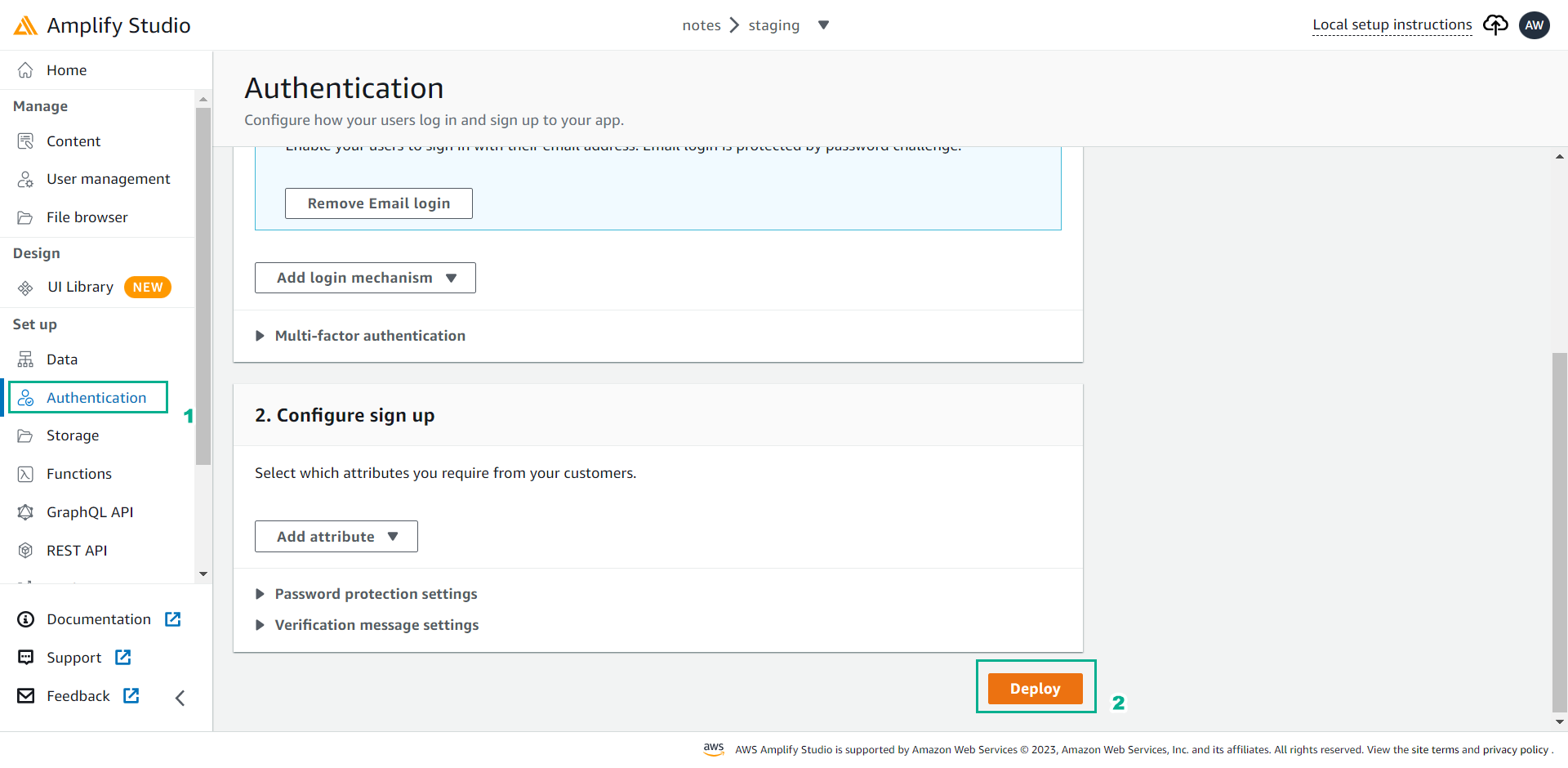Open Support link
The width and height of the screenshot is (1568, 768).
[74, 658]
